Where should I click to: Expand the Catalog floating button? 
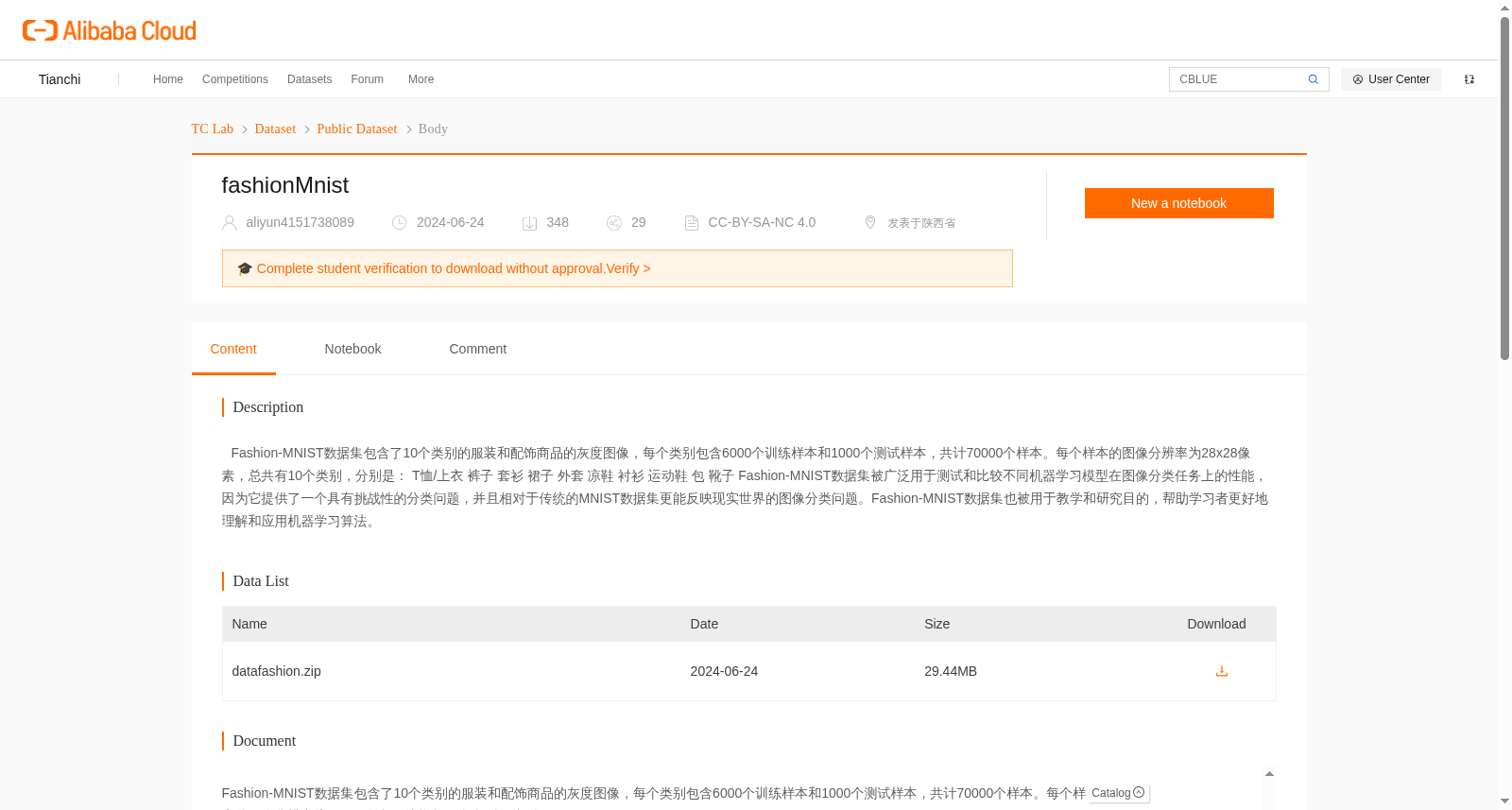(x=1119, y=793)
